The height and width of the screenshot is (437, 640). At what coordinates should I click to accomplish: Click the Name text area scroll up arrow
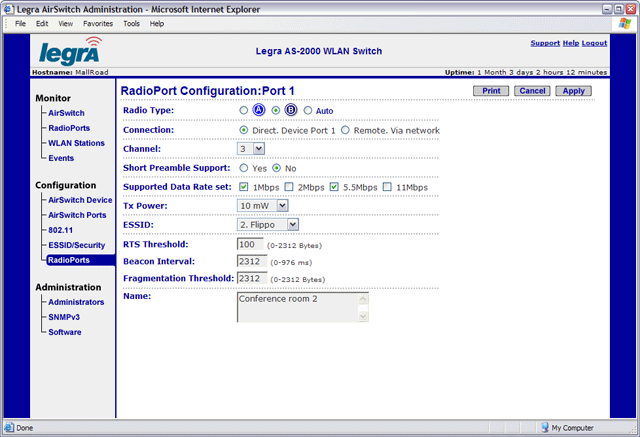[363, 299]
